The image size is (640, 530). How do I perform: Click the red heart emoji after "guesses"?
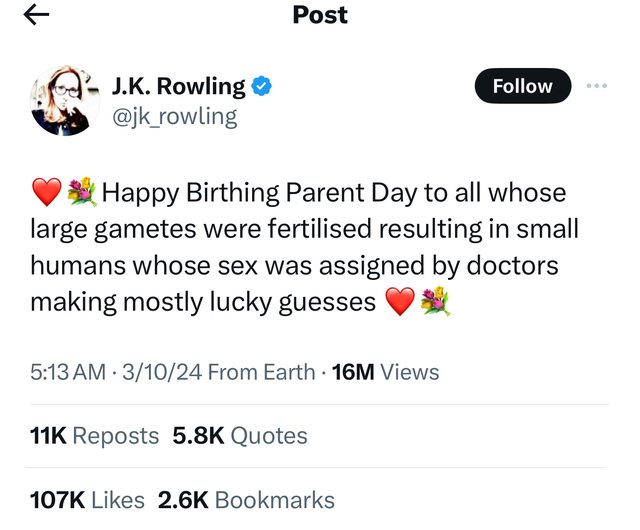pyautogui.click(x=399, y=302)
